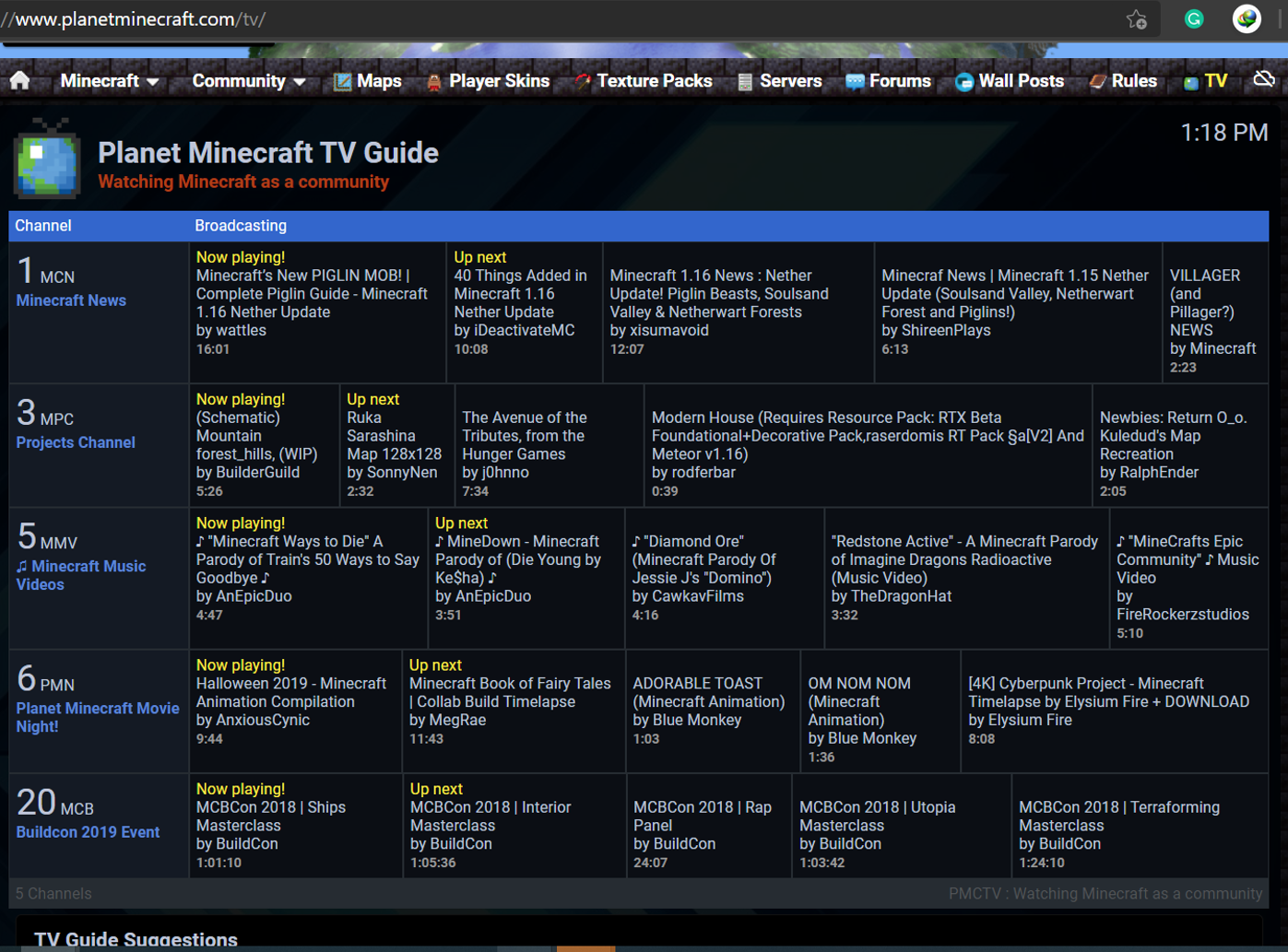Select the VILLAGER (and Pillager?) NEWS video
The image size is (1288, 952).
pyautogui.click(x=1215, y=311)
